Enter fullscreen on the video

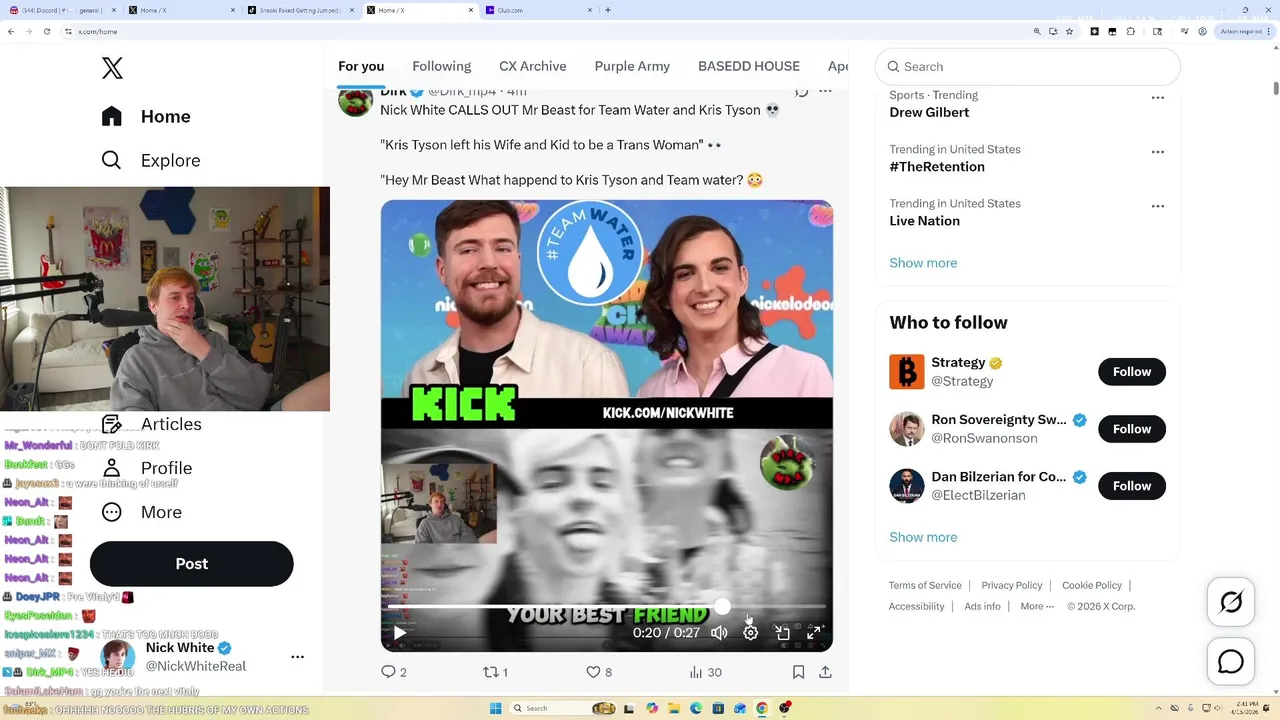[x=814, y=632]
